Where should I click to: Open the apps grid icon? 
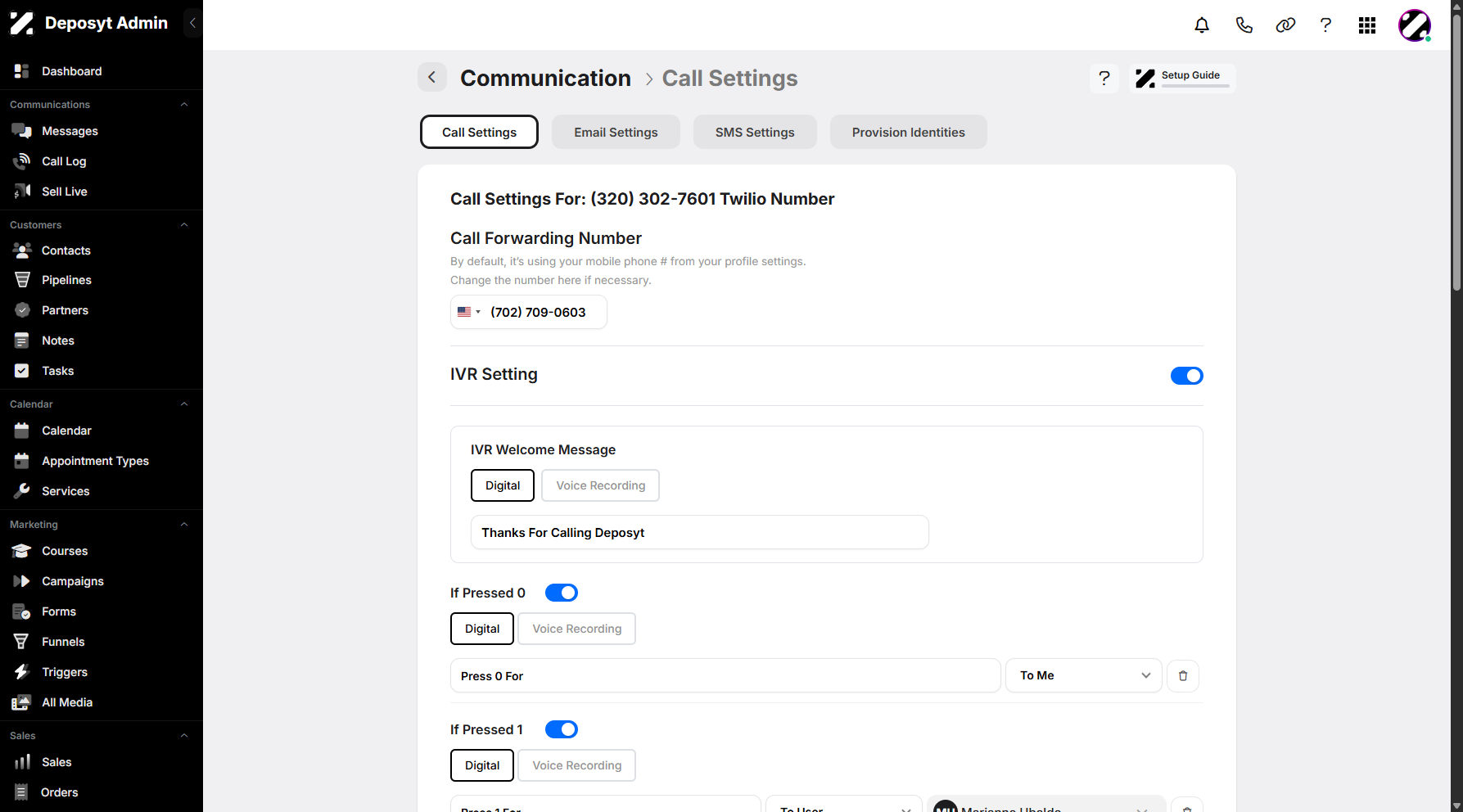click(x=1367, y=25)
